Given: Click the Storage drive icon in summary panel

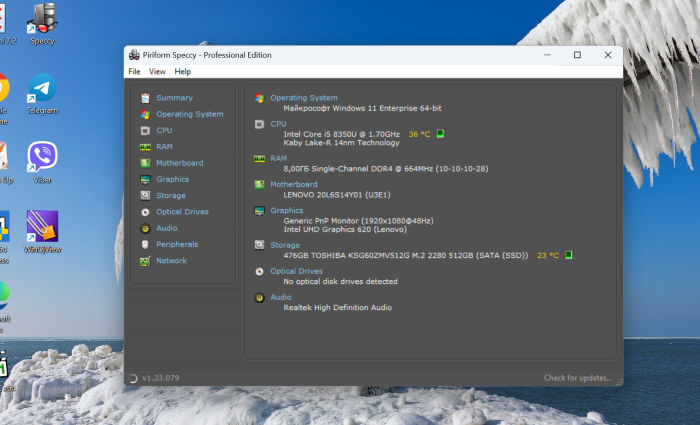Looking at the screenshot, I should (x=259, y=245).
